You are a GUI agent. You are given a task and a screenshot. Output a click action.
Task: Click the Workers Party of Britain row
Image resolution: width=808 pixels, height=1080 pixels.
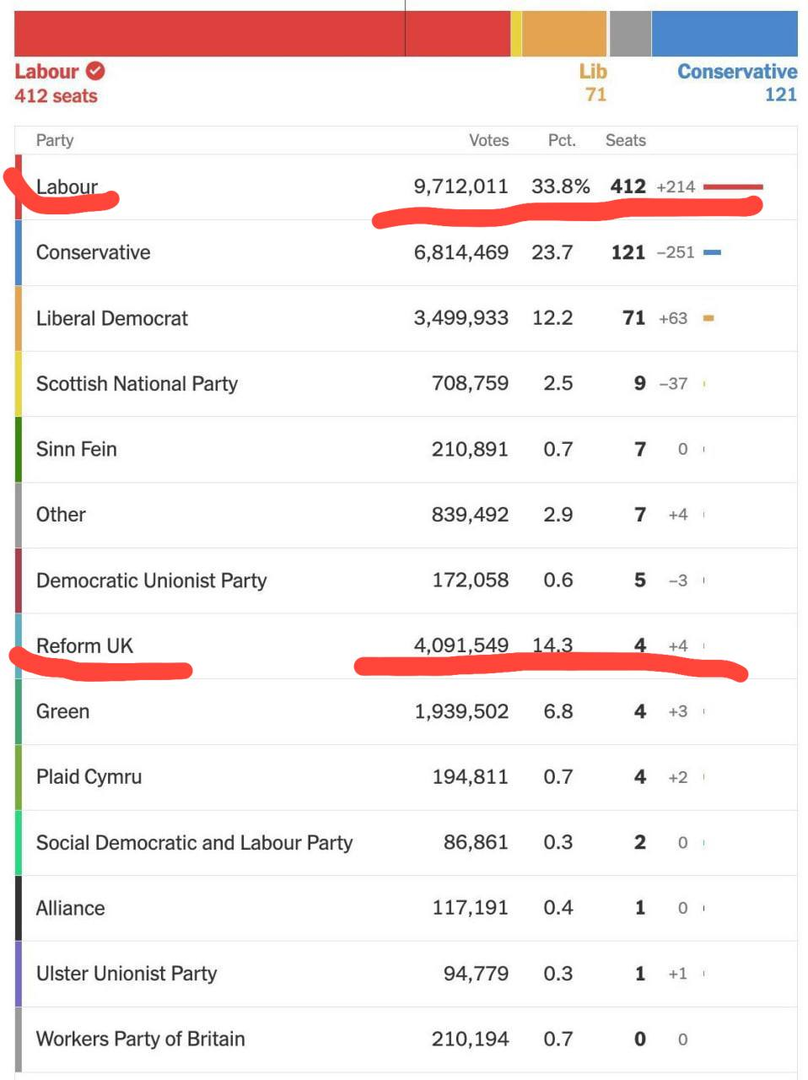140,1039
